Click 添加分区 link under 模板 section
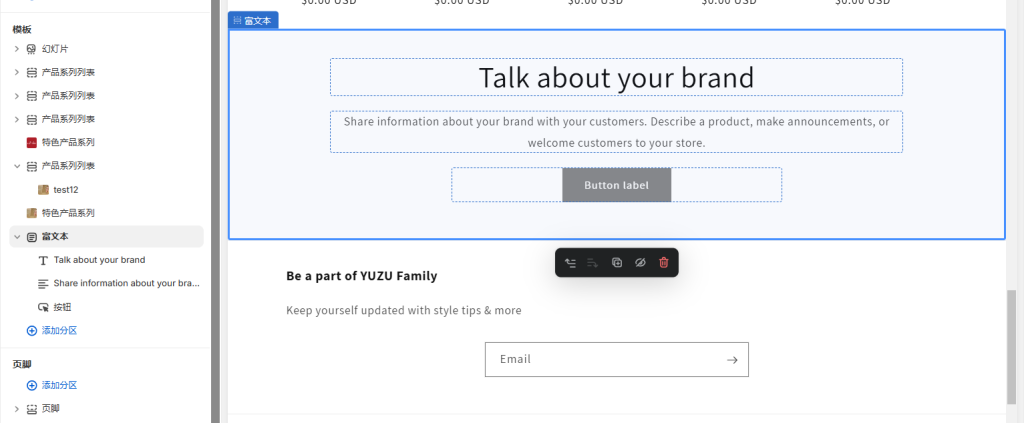 [59, 330]
